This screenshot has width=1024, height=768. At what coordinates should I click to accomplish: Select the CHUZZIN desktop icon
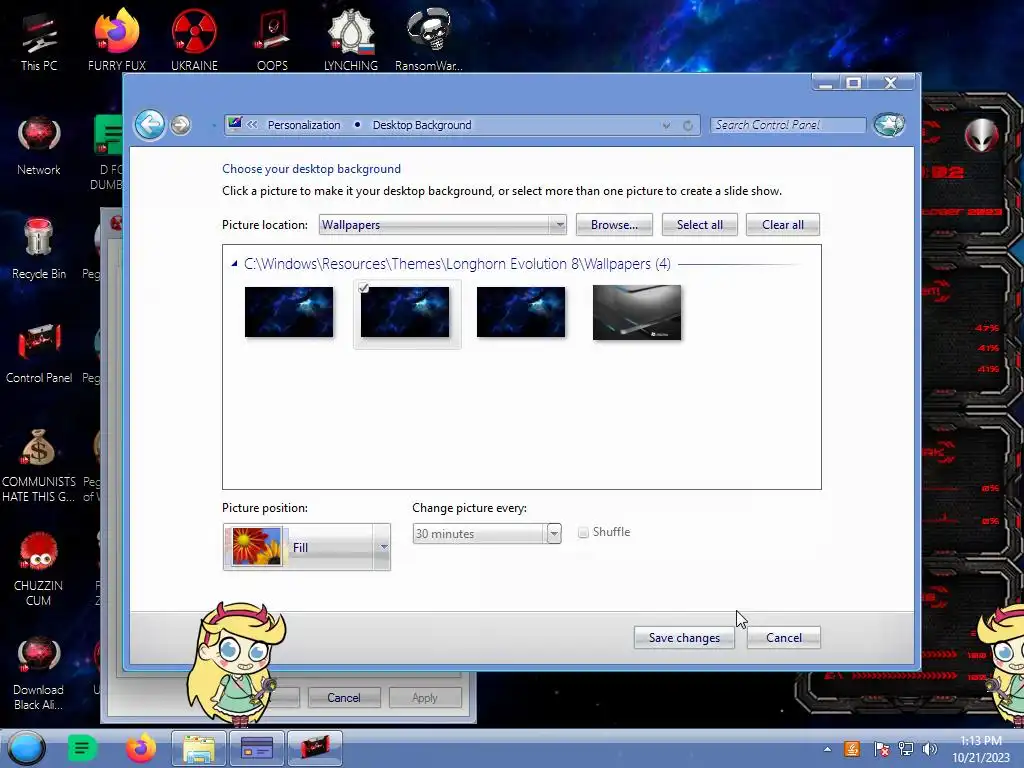[x=39, y=569]
